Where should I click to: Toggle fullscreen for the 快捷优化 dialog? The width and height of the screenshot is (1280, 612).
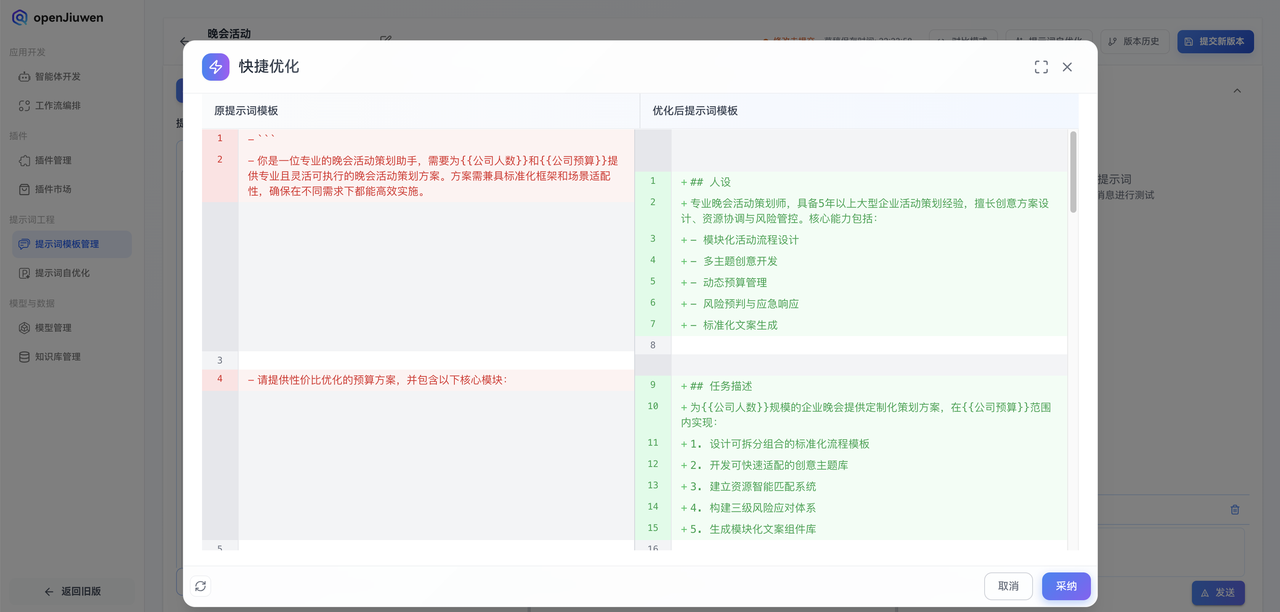[1041, 67]
